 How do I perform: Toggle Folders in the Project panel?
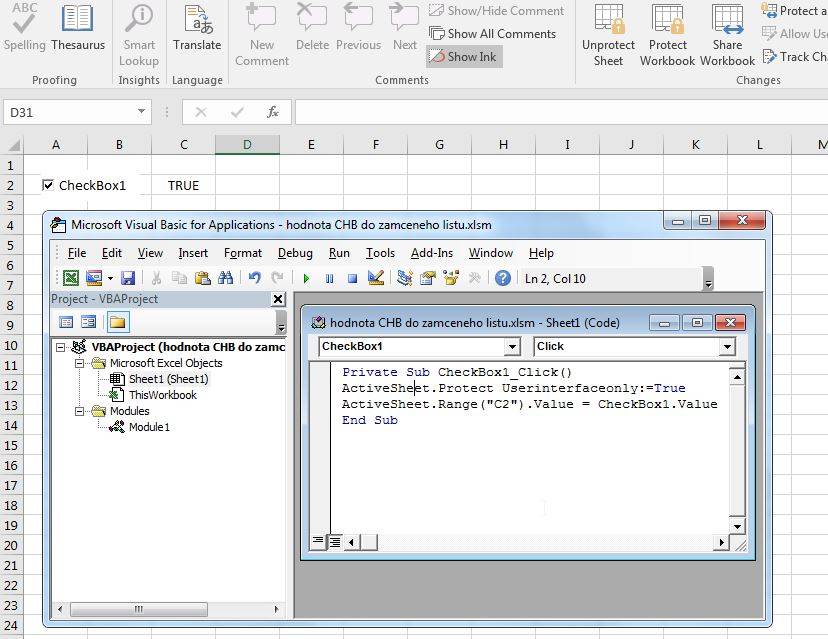[117, 322]
